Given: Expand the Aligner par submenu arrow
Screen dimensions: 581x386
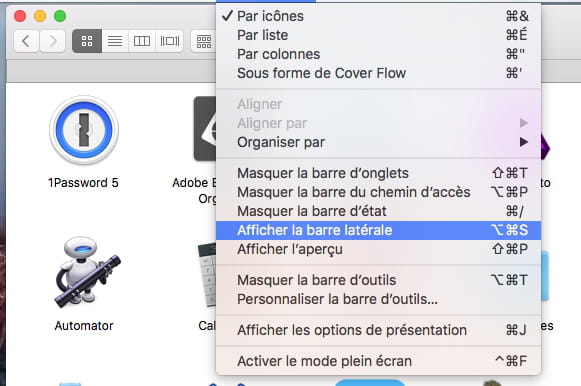Looking at the screenshot, I should pos(524,123).
